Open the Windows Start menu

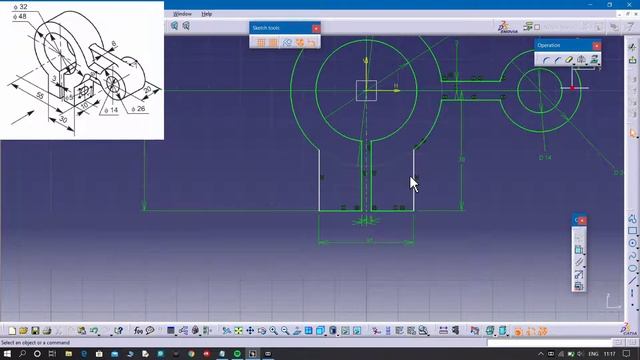point(7,353)
